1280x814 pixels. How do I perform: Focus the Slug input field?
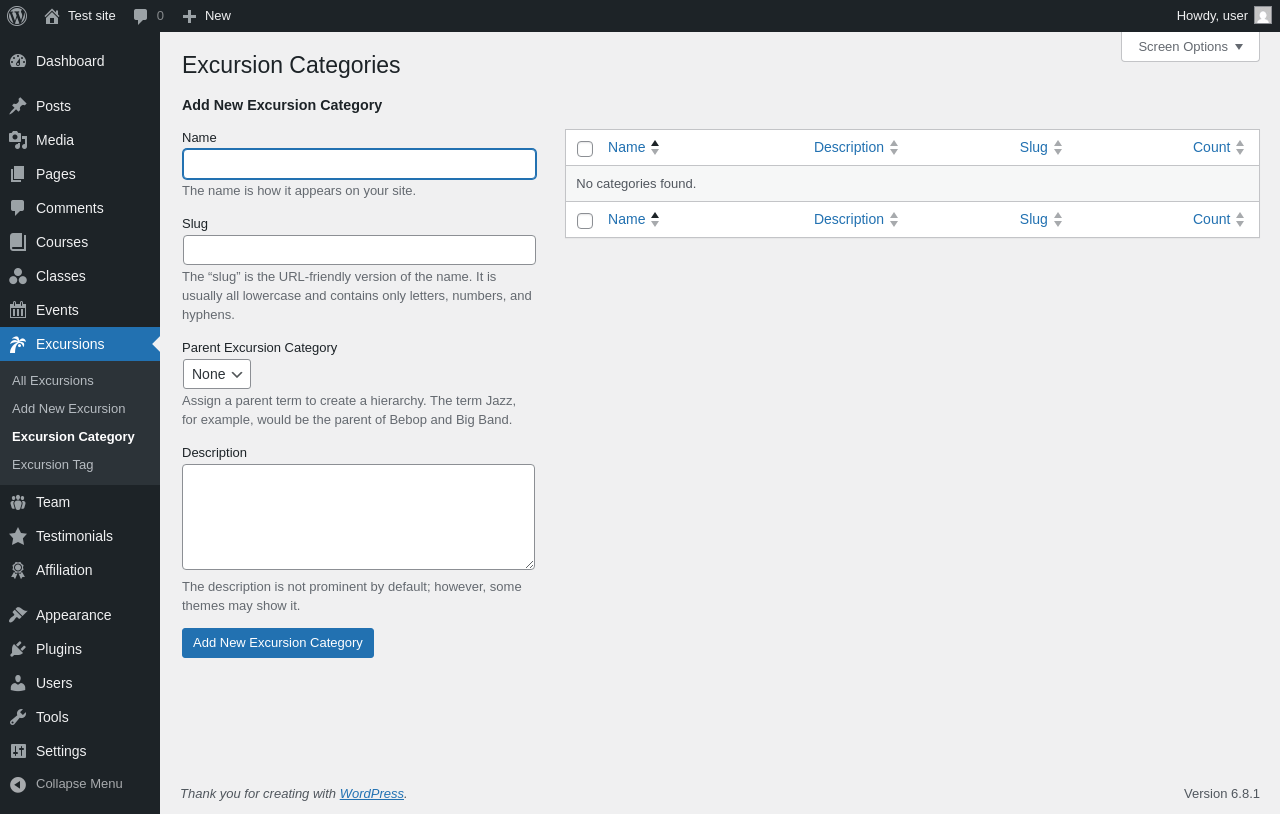pos(359,250)
